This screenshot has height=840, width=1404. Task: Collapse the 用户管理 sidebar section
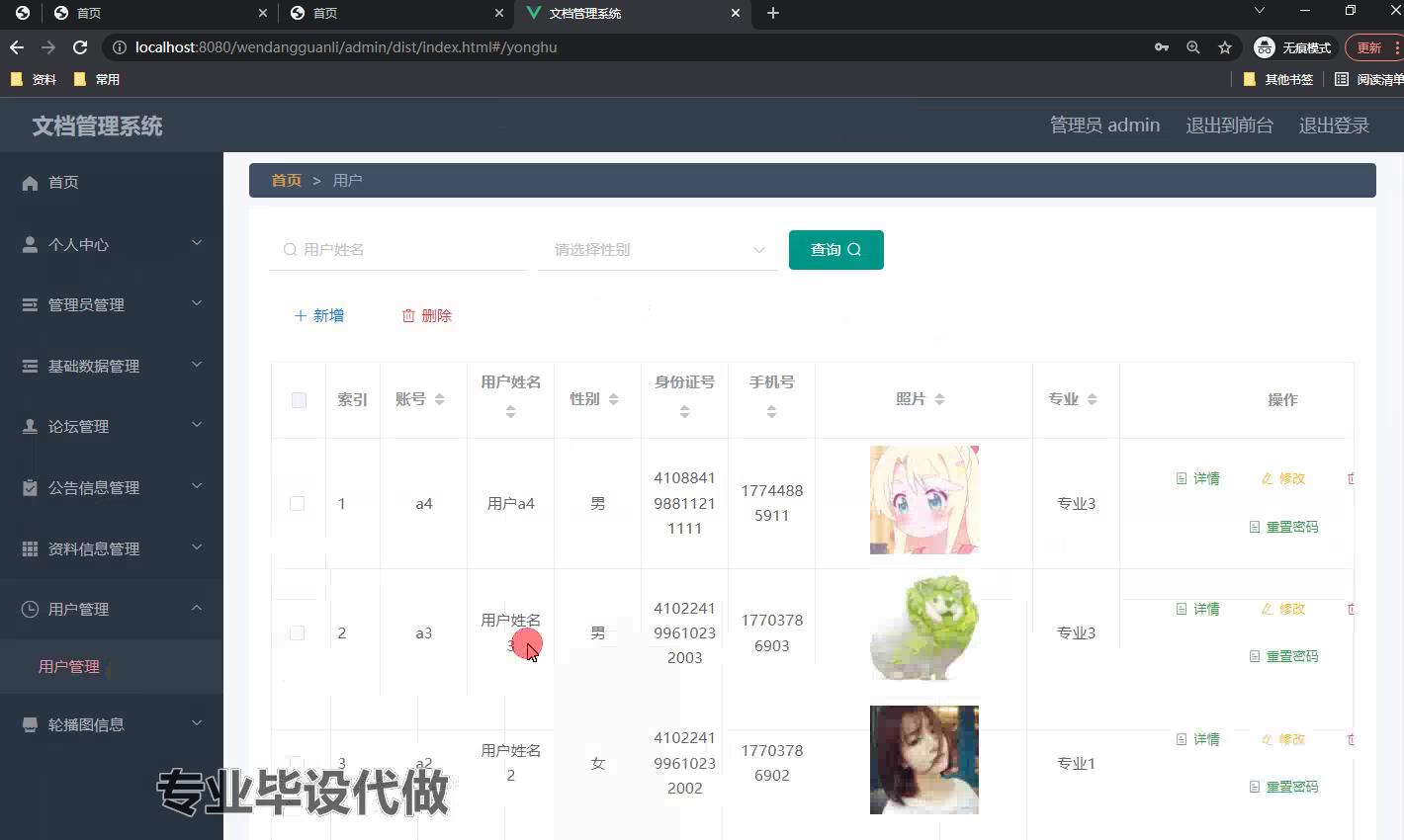111,609
